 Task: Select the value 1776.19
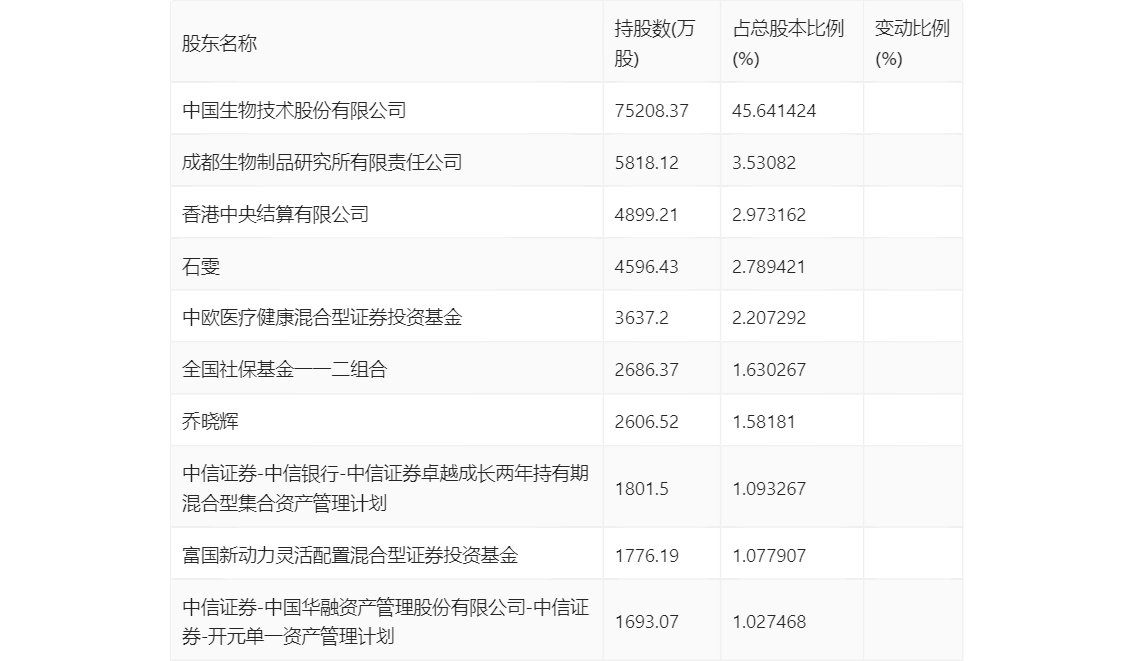click(647, 555)
